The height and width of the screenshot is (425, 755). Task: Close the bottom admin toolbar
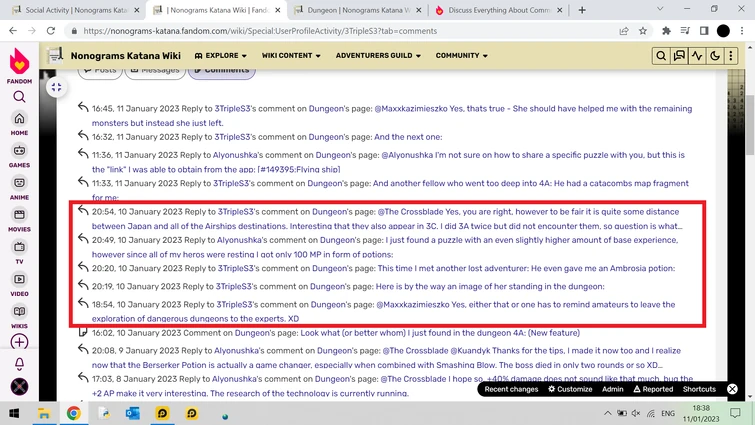pyautogui.click(x=732, y=389)
